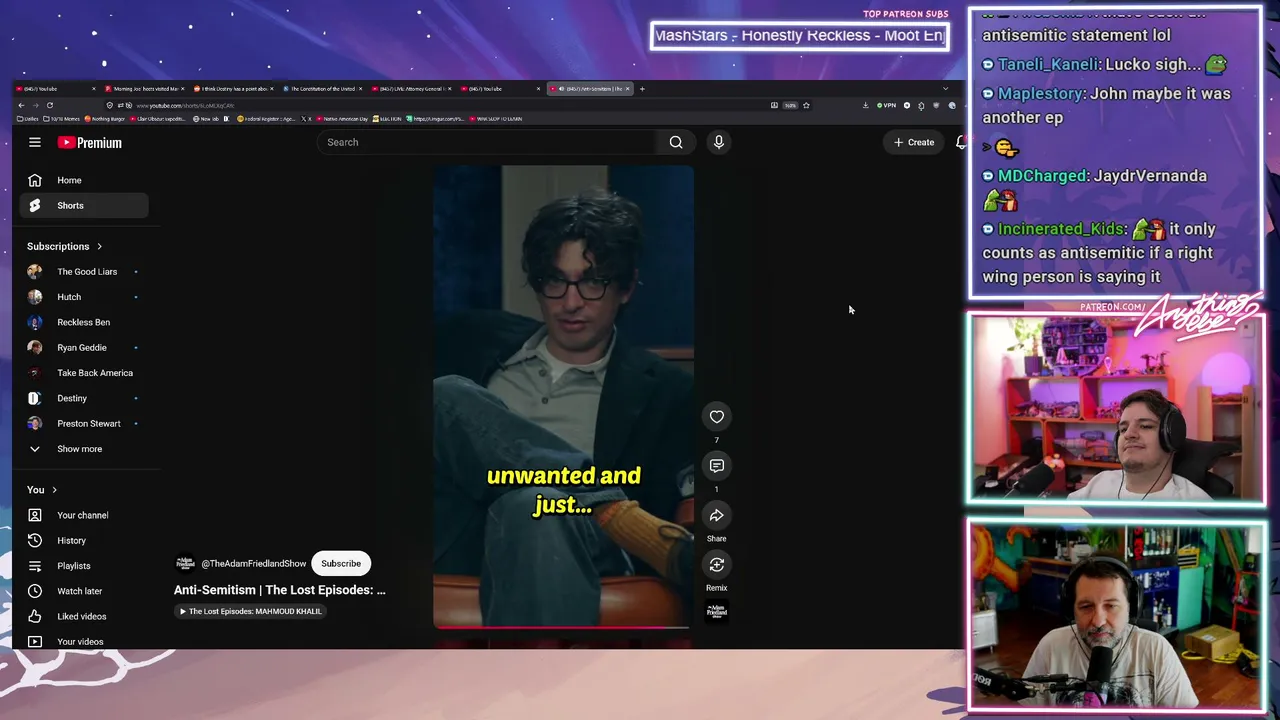
Task: Open the Adam Friedland Show sound thumbnail
Action: [x=716, y=611]
